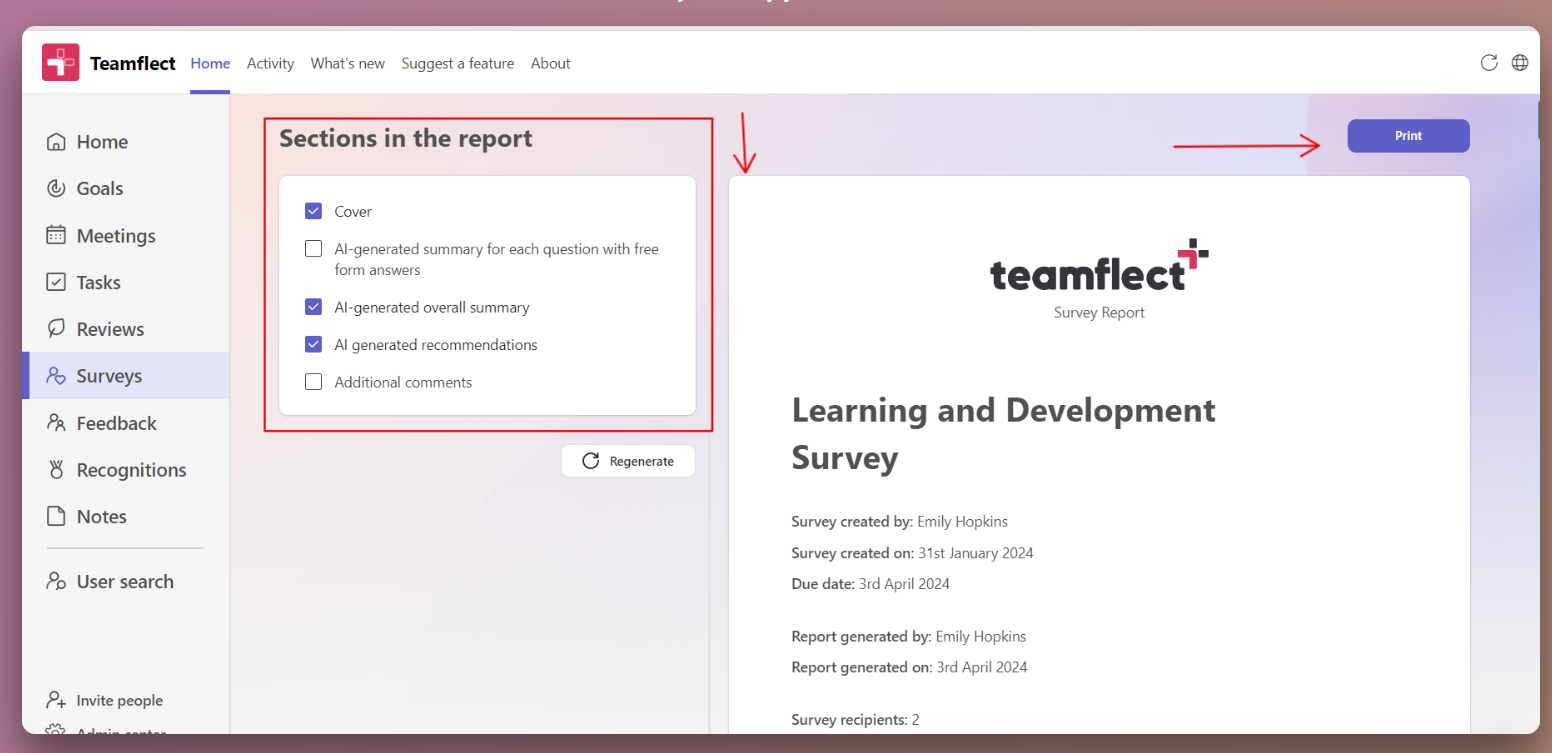Open the globe language icon
This screenshot has width=1552, height=753.
coord(1520,63)
